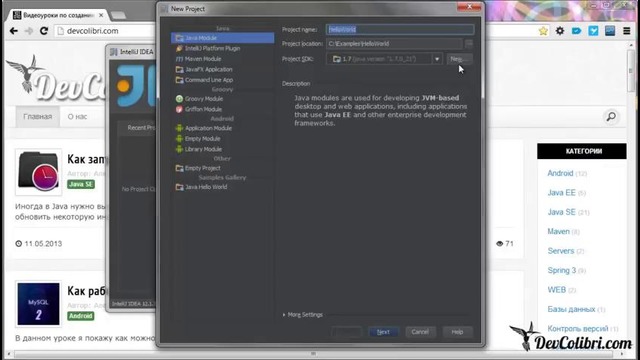
Task: Click the Java Module folder icon
Action: click(x=179, y=38)
